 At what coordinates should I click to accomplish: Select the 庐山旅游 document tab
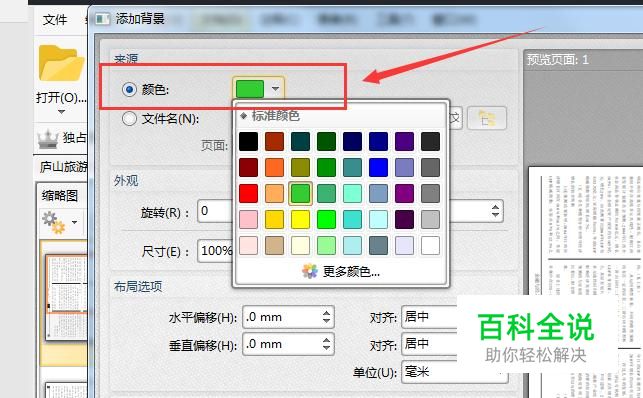[x=63, y=167]
